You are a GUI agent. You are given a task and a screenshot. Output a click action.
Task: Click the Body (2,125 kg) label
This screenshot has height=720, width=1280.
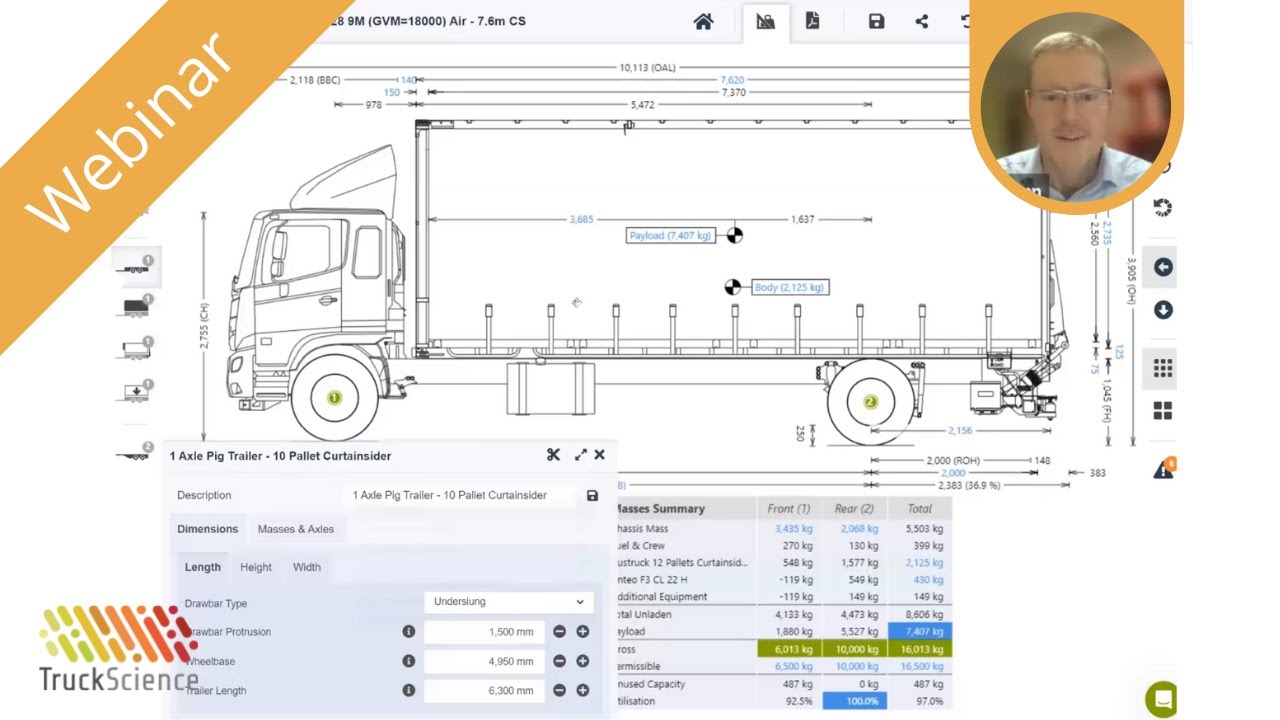[790, 287]
